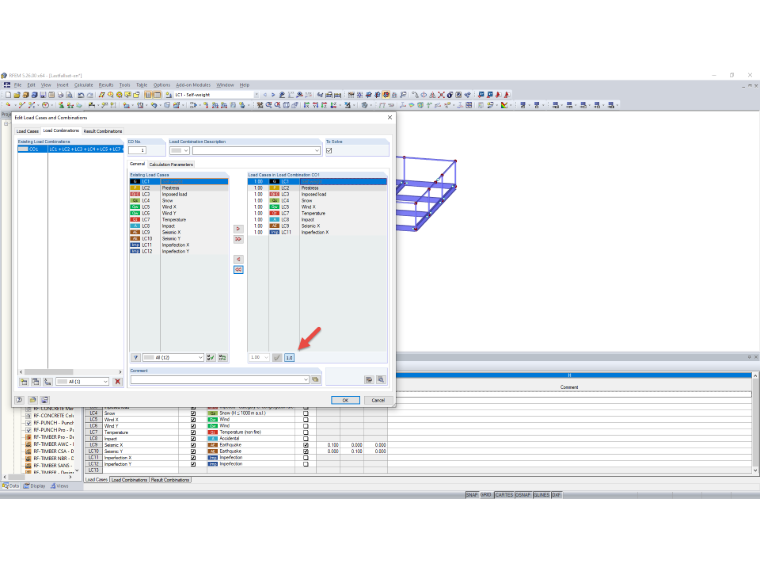Open the Load Combinations bottom table tab

tap(129, 480)
